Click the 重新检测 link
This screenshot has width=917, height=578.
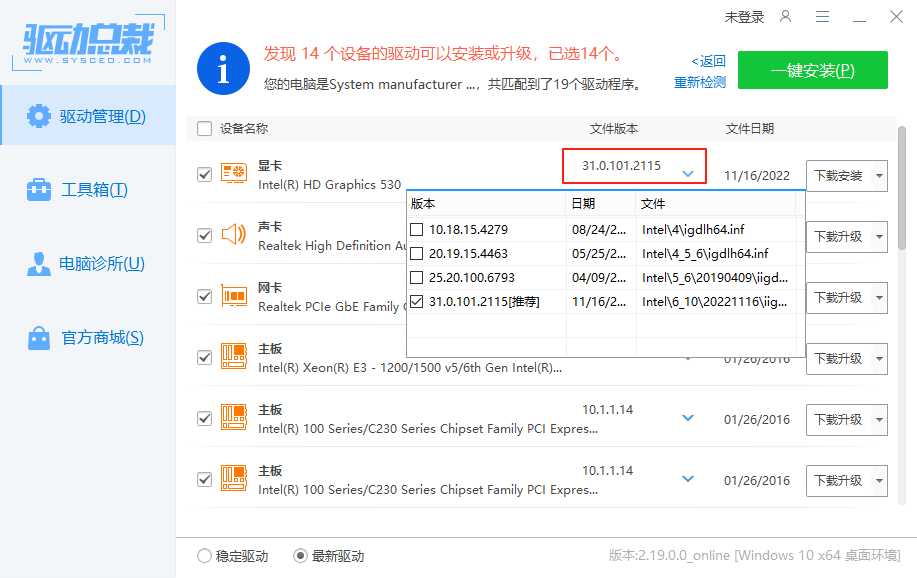pyautogui.click(x=699, y=82)
